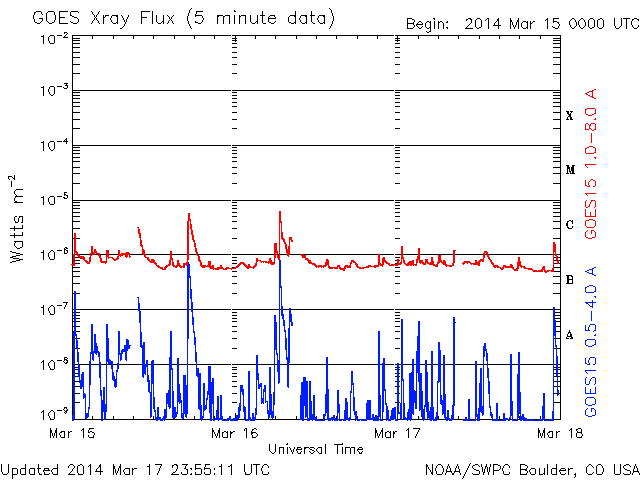Screen dimensions: 640x480
Task: Click the Begin 2014 Mar 15 timestamp
Action: tap(520, 24)
